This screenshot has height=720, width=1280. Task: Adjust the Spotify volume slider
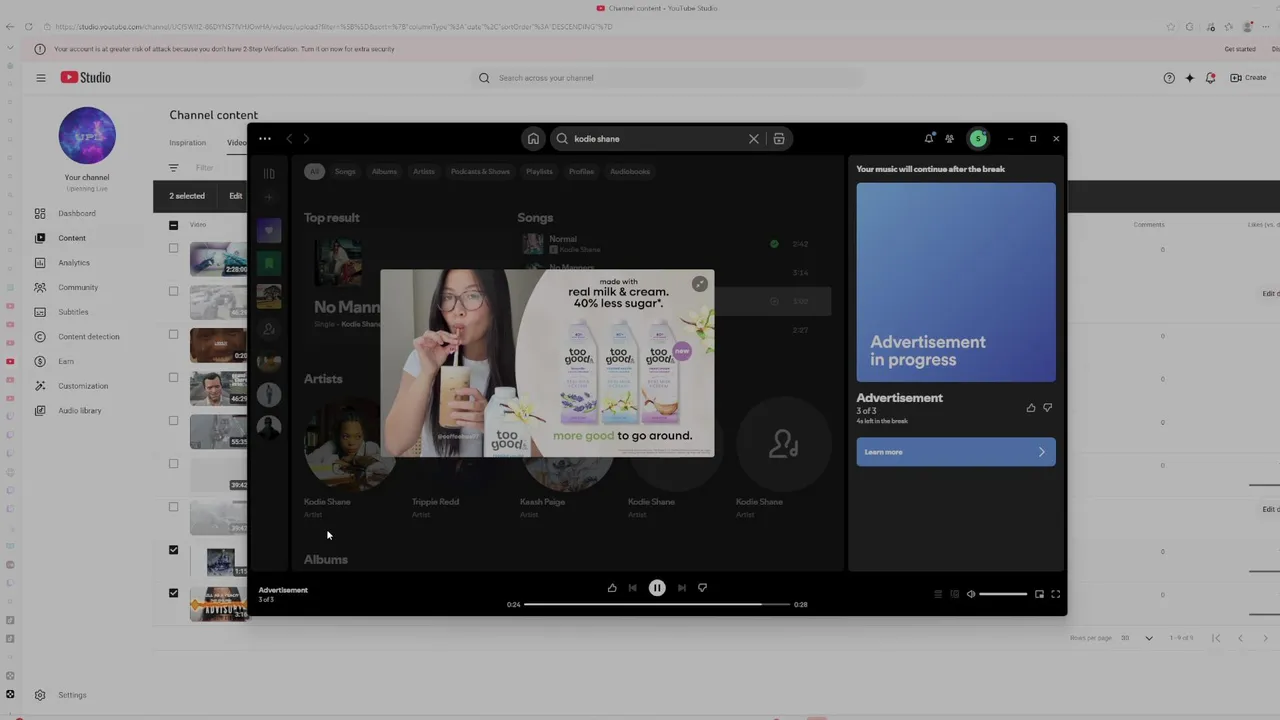click(x=1003, y=594)
